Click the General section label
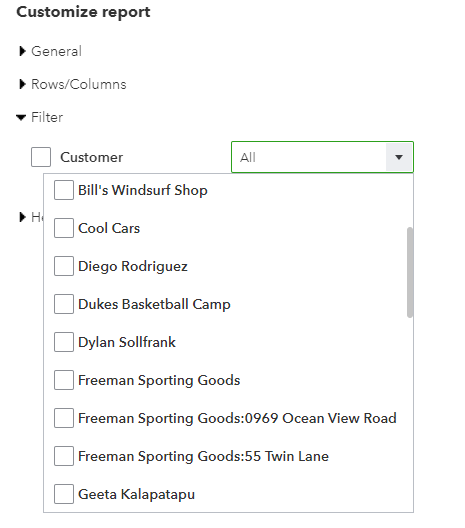465x528 pixels. coord(56,51)
